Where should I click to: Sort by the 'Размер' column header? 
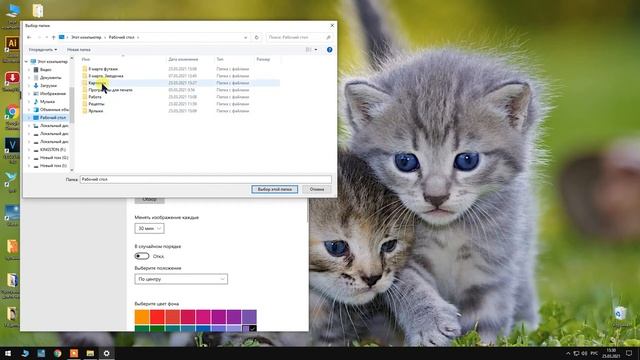click(x=263, y=59)
